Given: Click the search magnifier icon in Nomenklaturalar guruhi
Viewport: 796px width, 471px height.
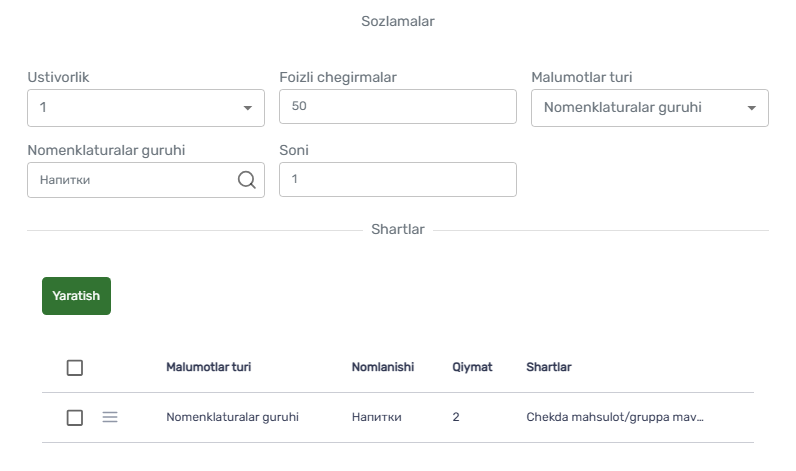Looking at the screenshot, I should point(247,180).
